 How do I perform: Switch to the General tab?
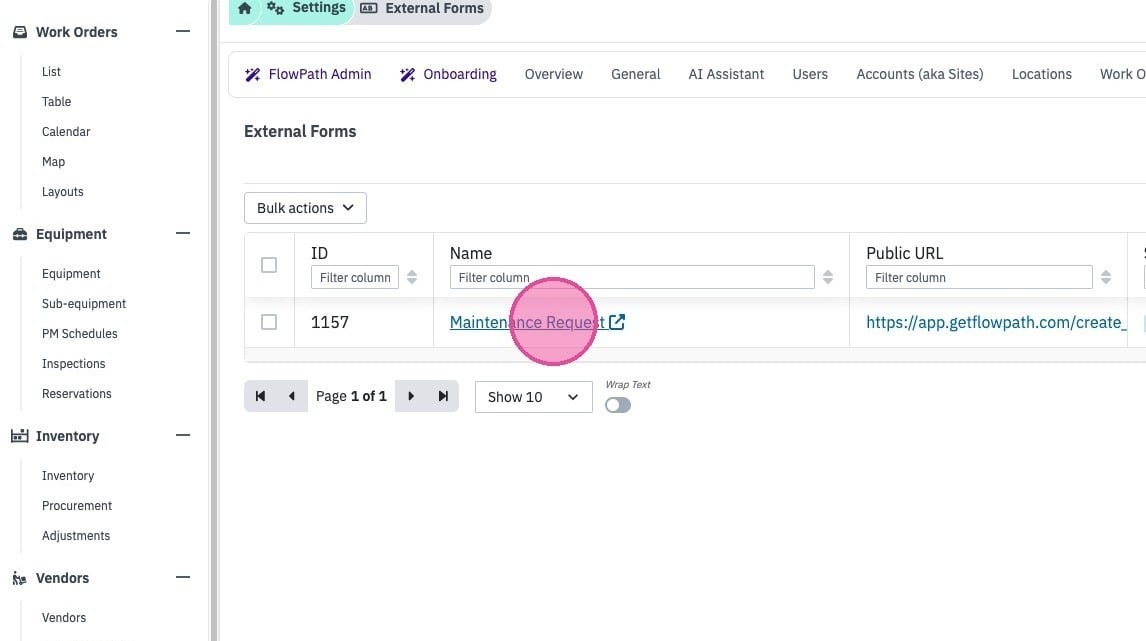click(635, 75)
